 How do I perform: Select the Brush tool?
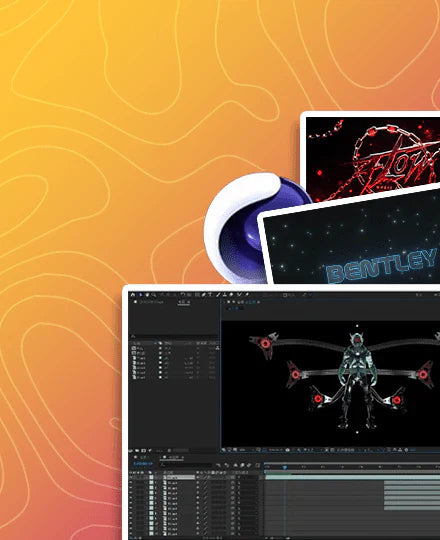pos(218,295)
